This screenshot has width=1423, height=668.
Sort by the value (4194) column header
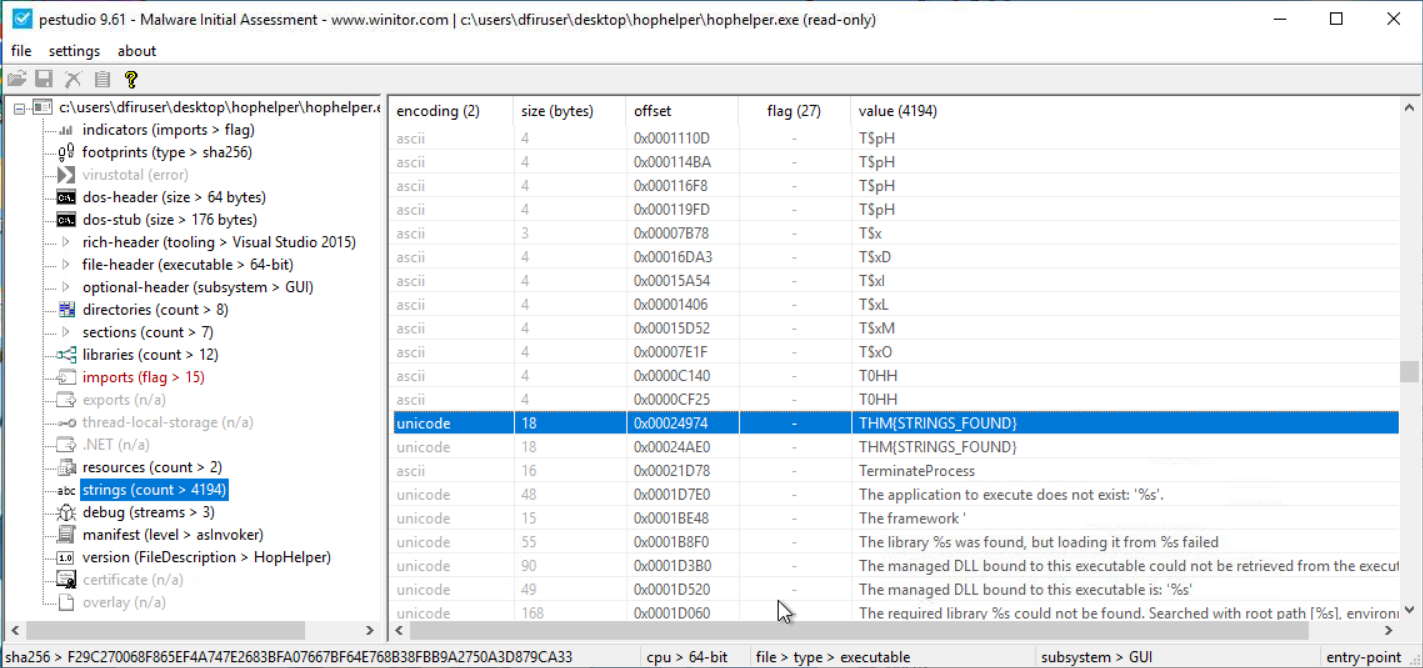(x=897, y=111)
